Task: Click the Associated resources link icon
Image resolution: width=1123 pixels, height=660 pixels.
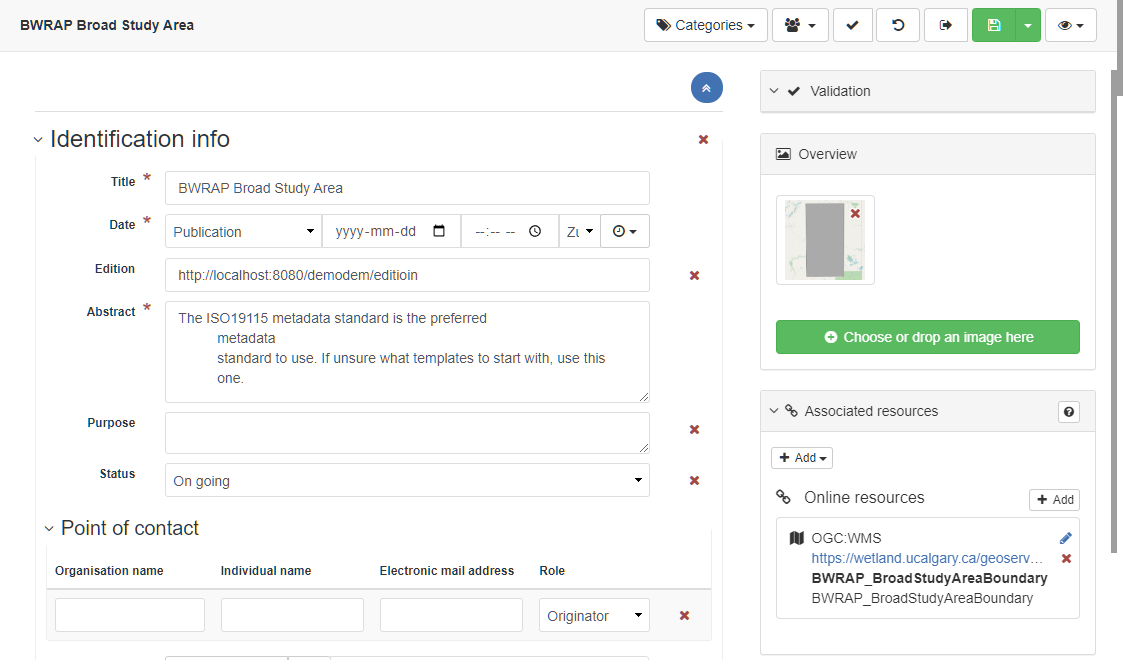Action: click(x=791, y=410)
